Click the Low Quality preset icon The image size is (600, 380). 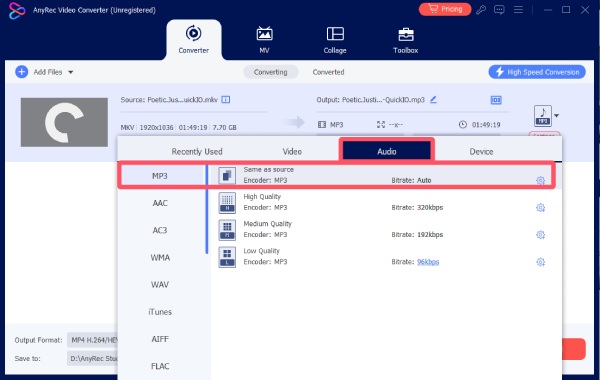pos(227,257)
